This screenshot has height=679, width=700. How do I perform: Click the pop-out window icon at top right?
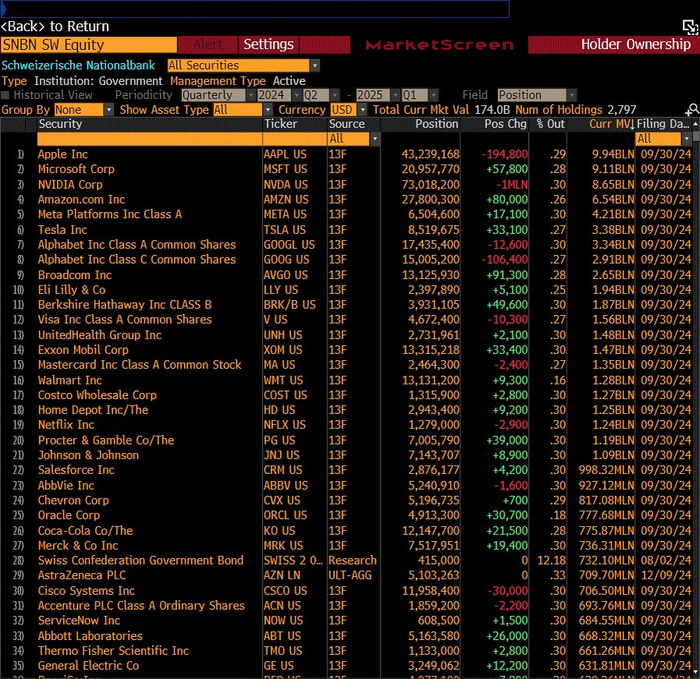[688, 26]
